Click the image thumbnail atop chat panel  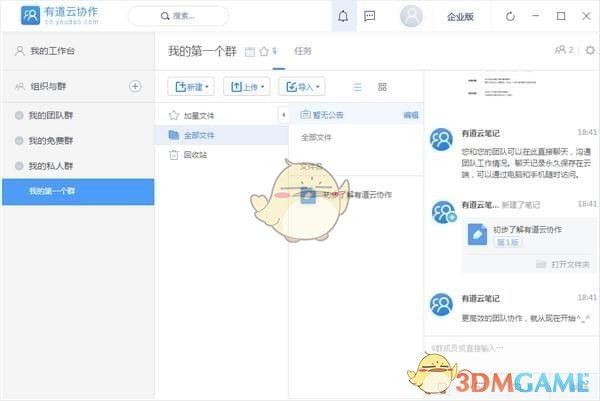click(x=502, y=86)
